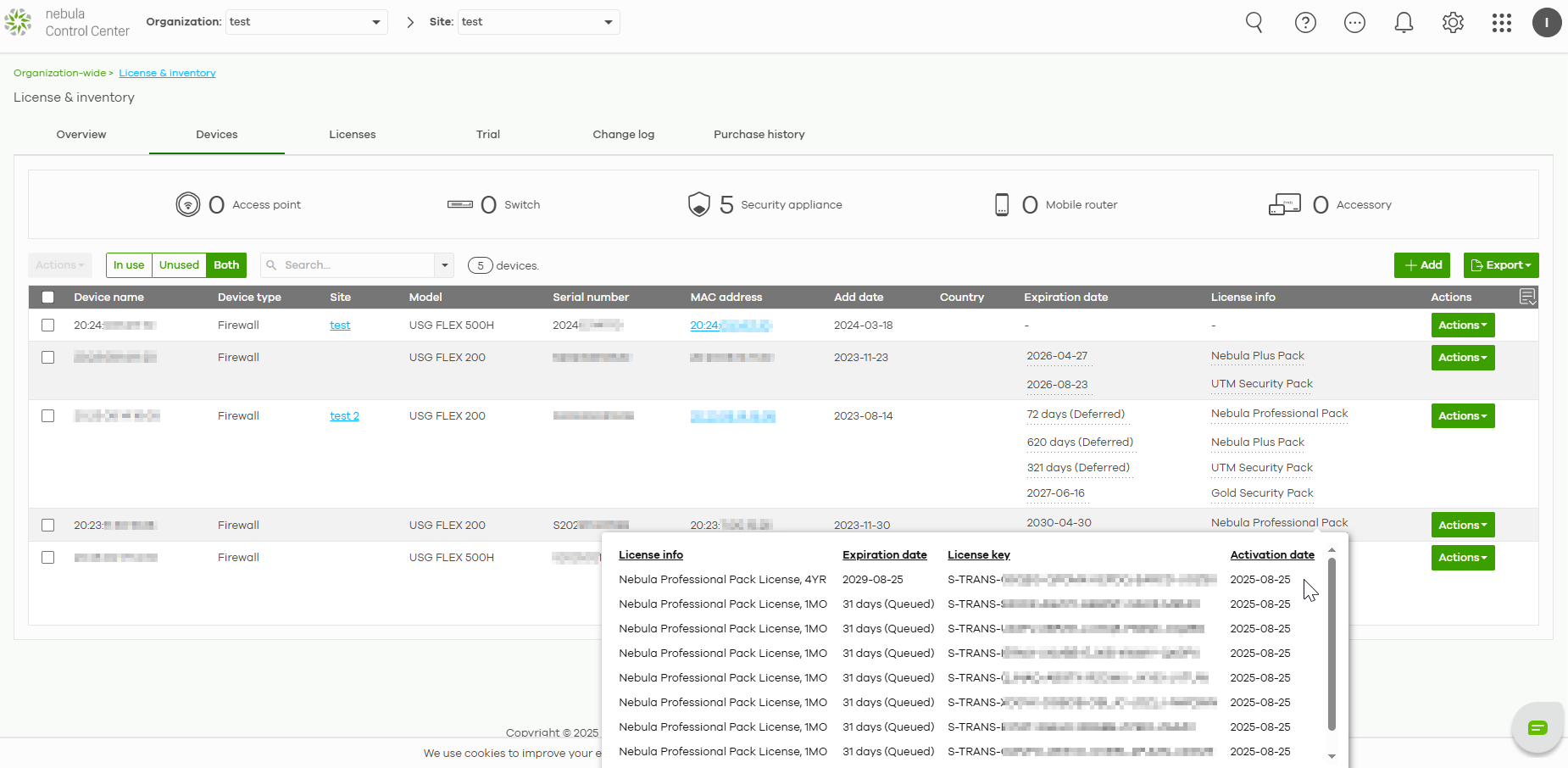
Task: Switch to the Licenses tab
Action: click(353, 135)
